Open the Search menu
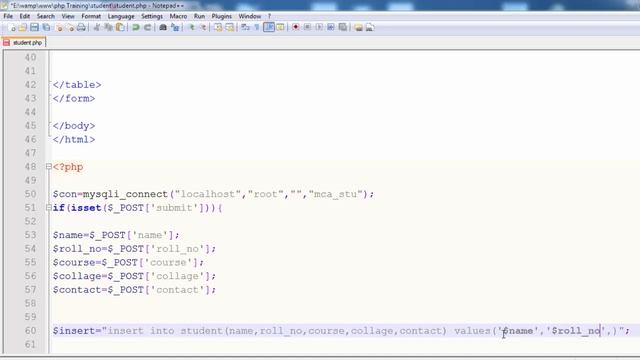 46,16
